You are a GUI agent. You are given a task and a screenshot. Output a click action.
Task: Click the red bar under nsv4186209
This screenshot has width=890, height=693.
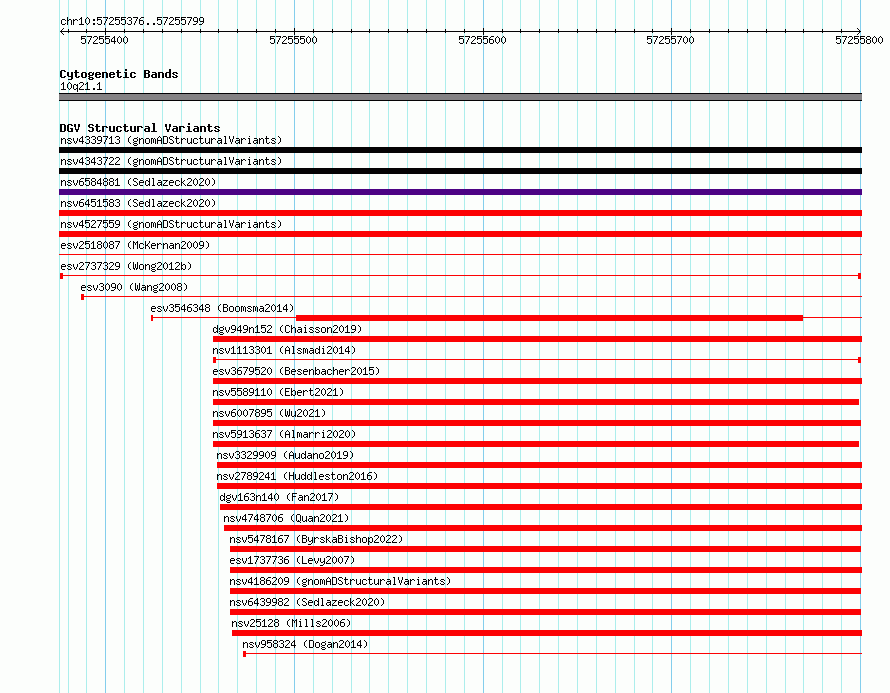tap(545, 591)
